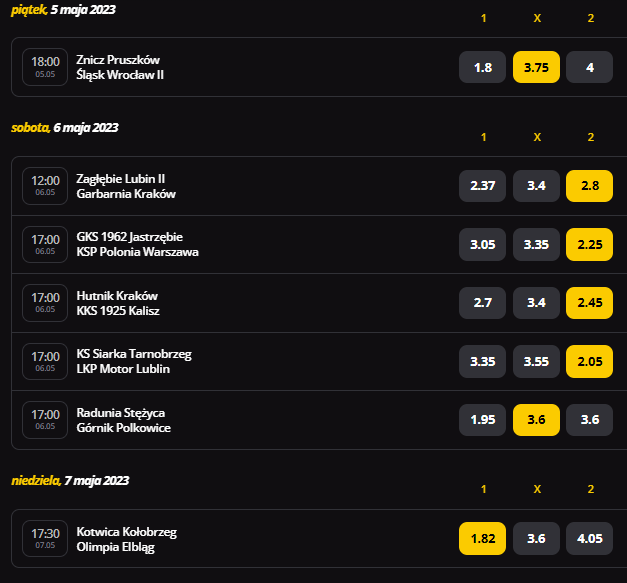Image resolution: width=627 pixels, height=583 pixels.
Task: Select 1.95 odds for Radunia Stężyca
Action: pyautogui.click(x=482, y=420)
